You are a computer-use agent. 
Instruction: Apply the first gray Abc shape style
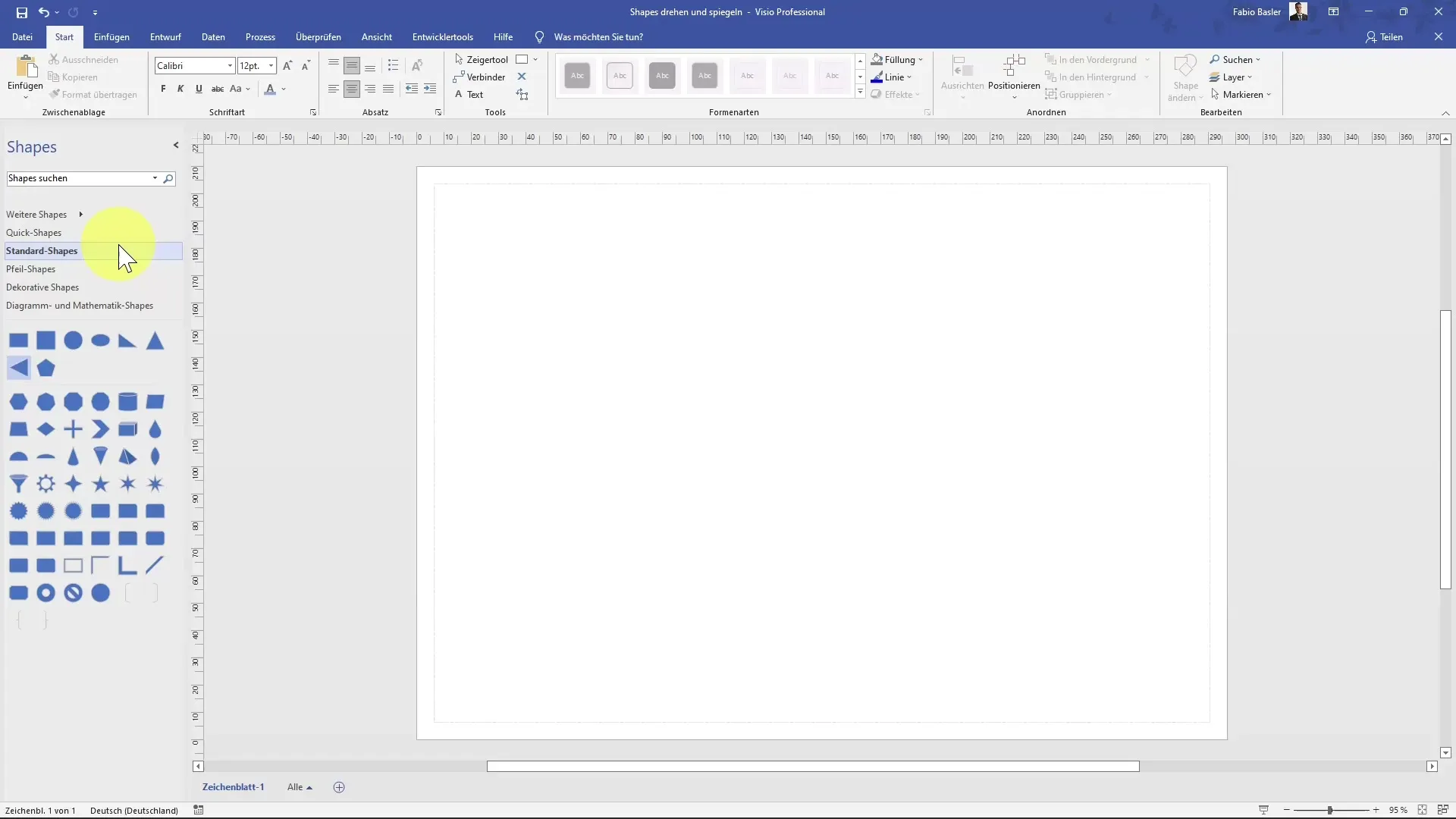point(577,75)
